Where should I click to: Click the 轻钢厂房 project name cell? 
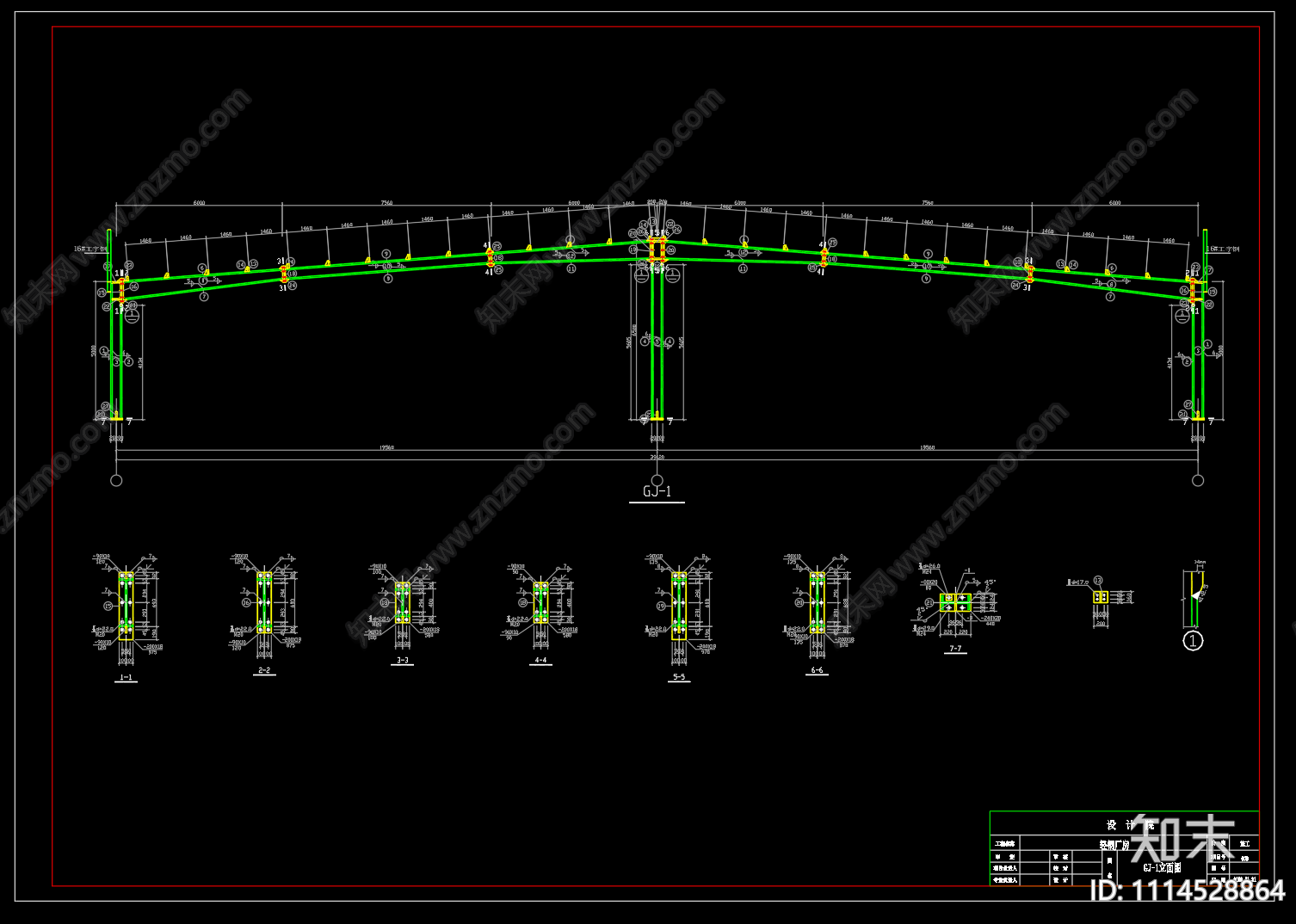pos(1114,845)
